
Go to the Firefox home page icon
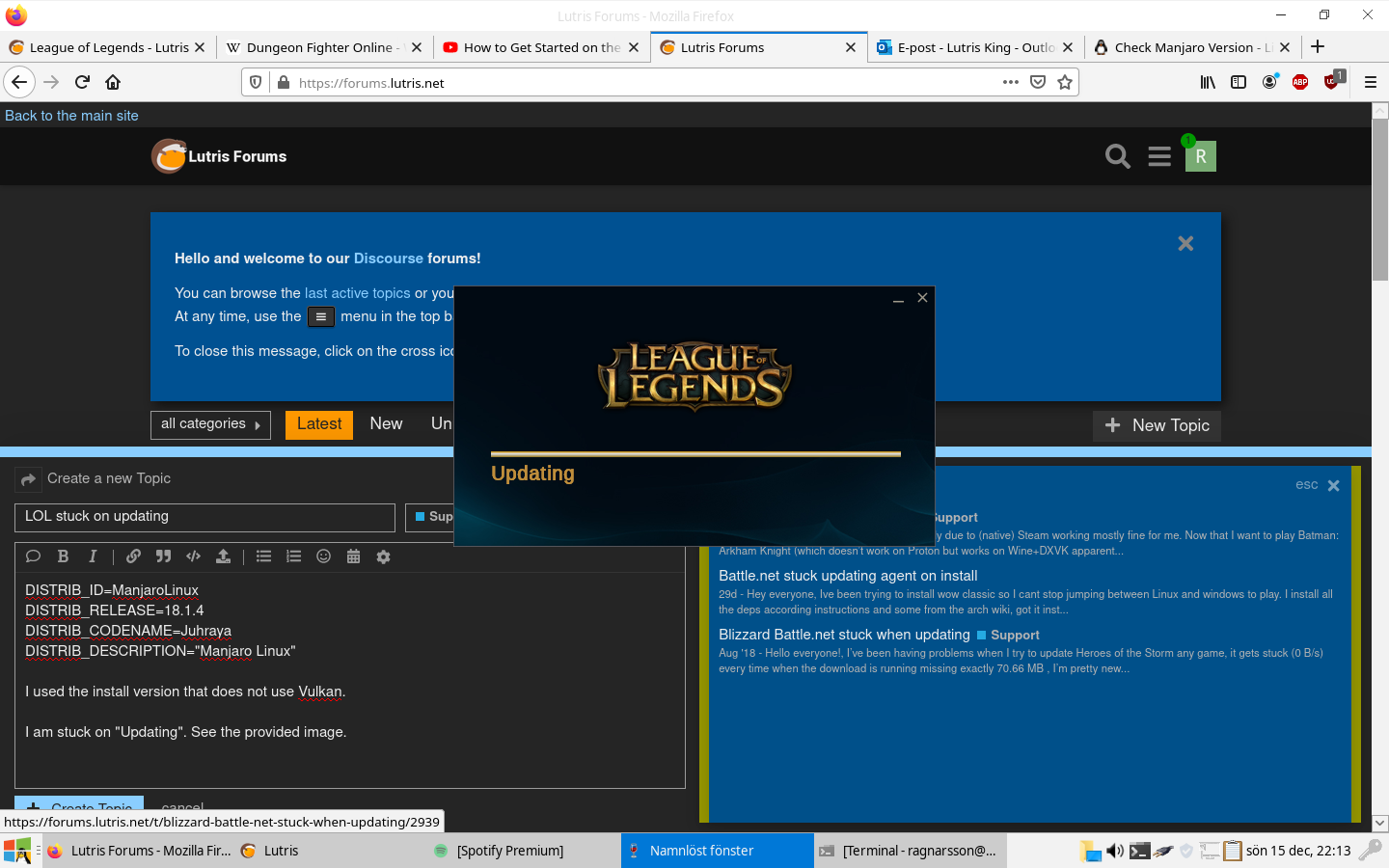pyautogui.click(x=113, y=83)
